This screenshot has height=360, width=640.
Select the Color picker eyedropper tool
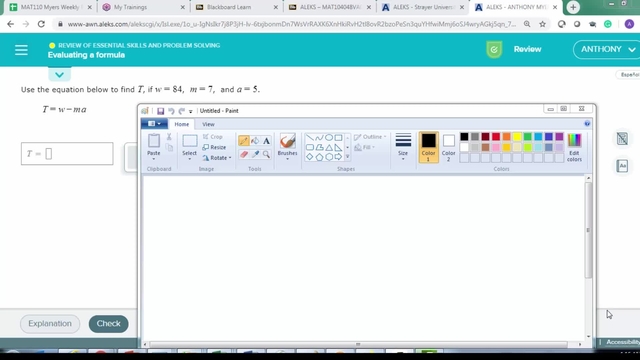click(x=255, y=154)
